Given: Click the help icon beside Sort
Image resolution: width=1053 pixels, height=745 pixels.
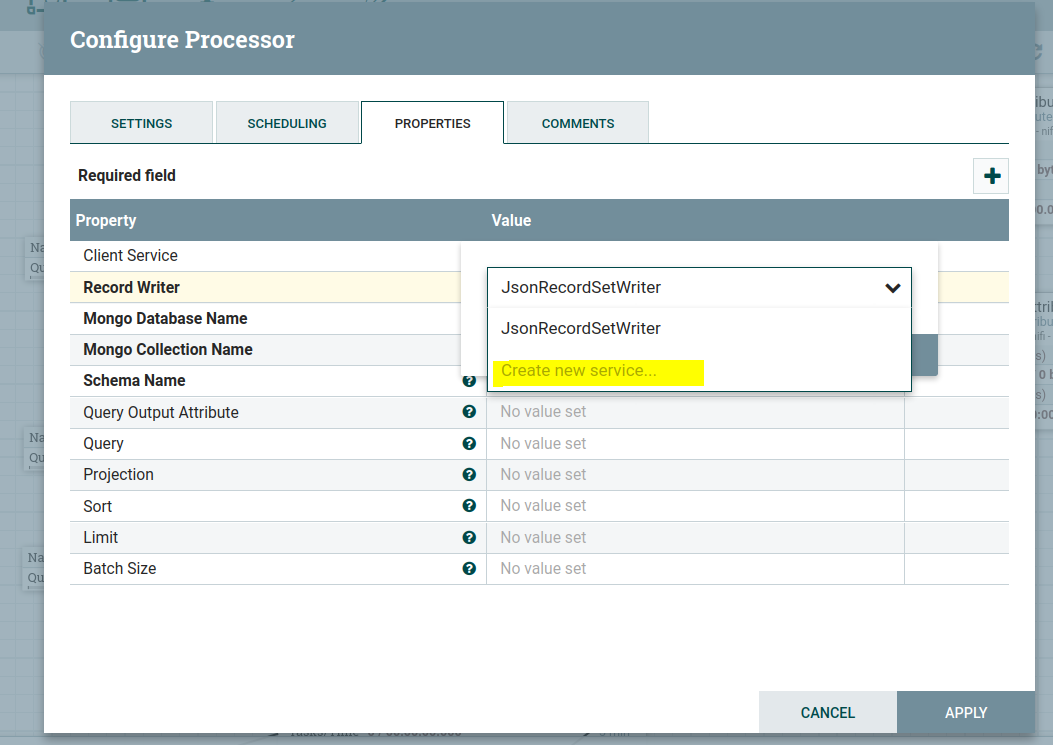Looking at the screenshot, I should pyautogui.click(x=469, y=506).
